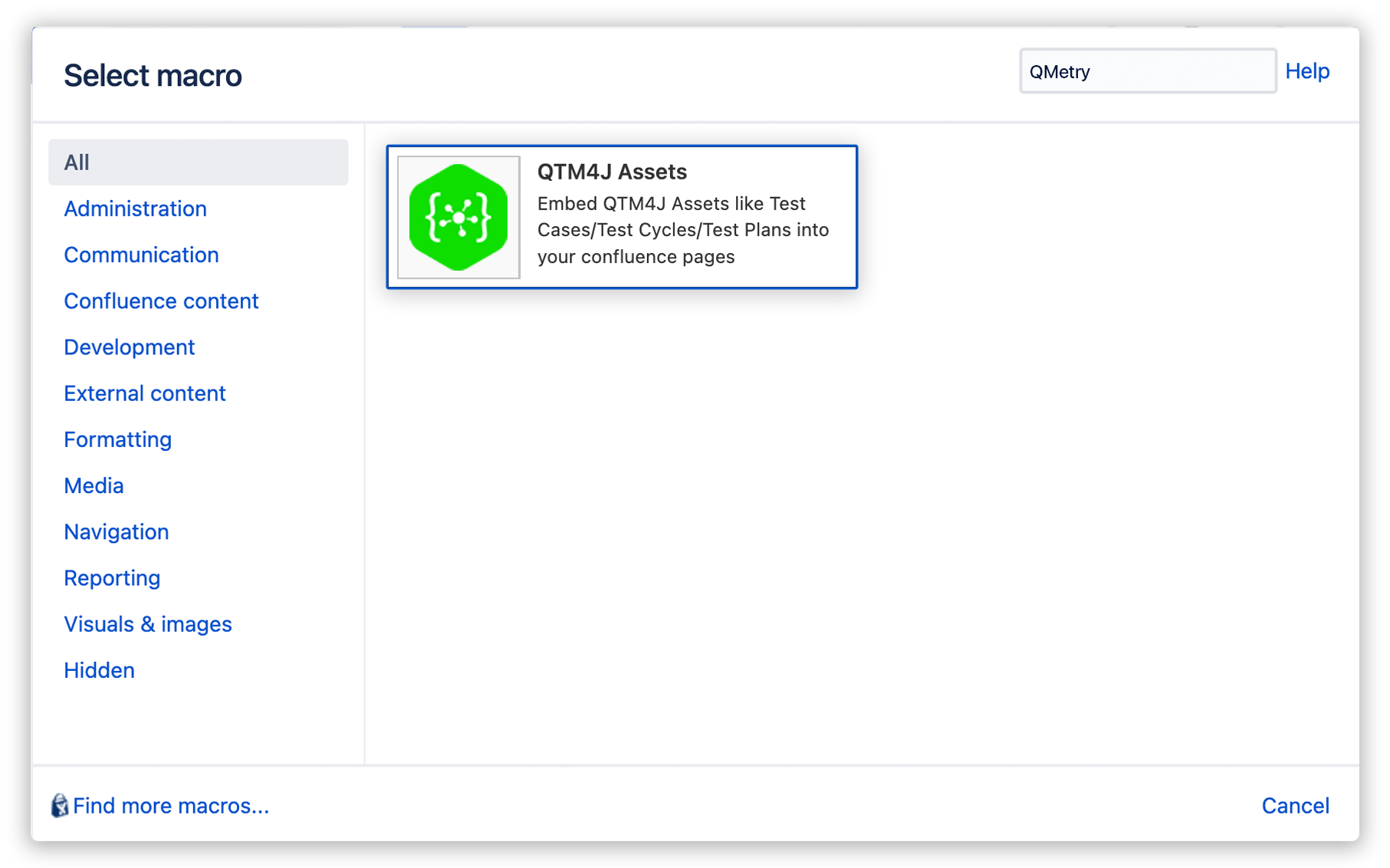This screenshot has height=868, width=1390.
Task: Open the Hidden category
Action: pyautogui.click(x=99, y=670)
